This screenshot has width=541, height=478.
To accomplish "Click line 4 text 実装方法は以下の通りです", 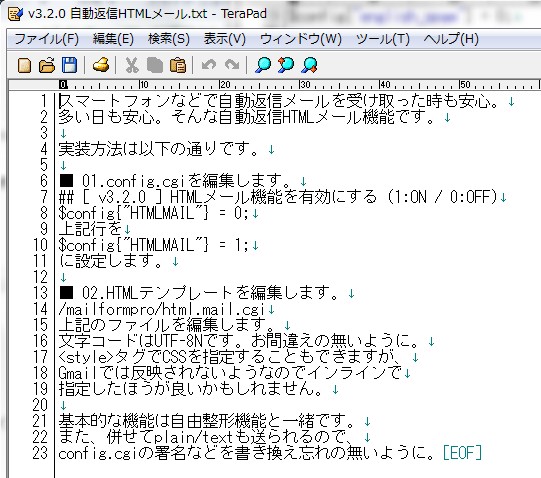I will coord(154,149).
